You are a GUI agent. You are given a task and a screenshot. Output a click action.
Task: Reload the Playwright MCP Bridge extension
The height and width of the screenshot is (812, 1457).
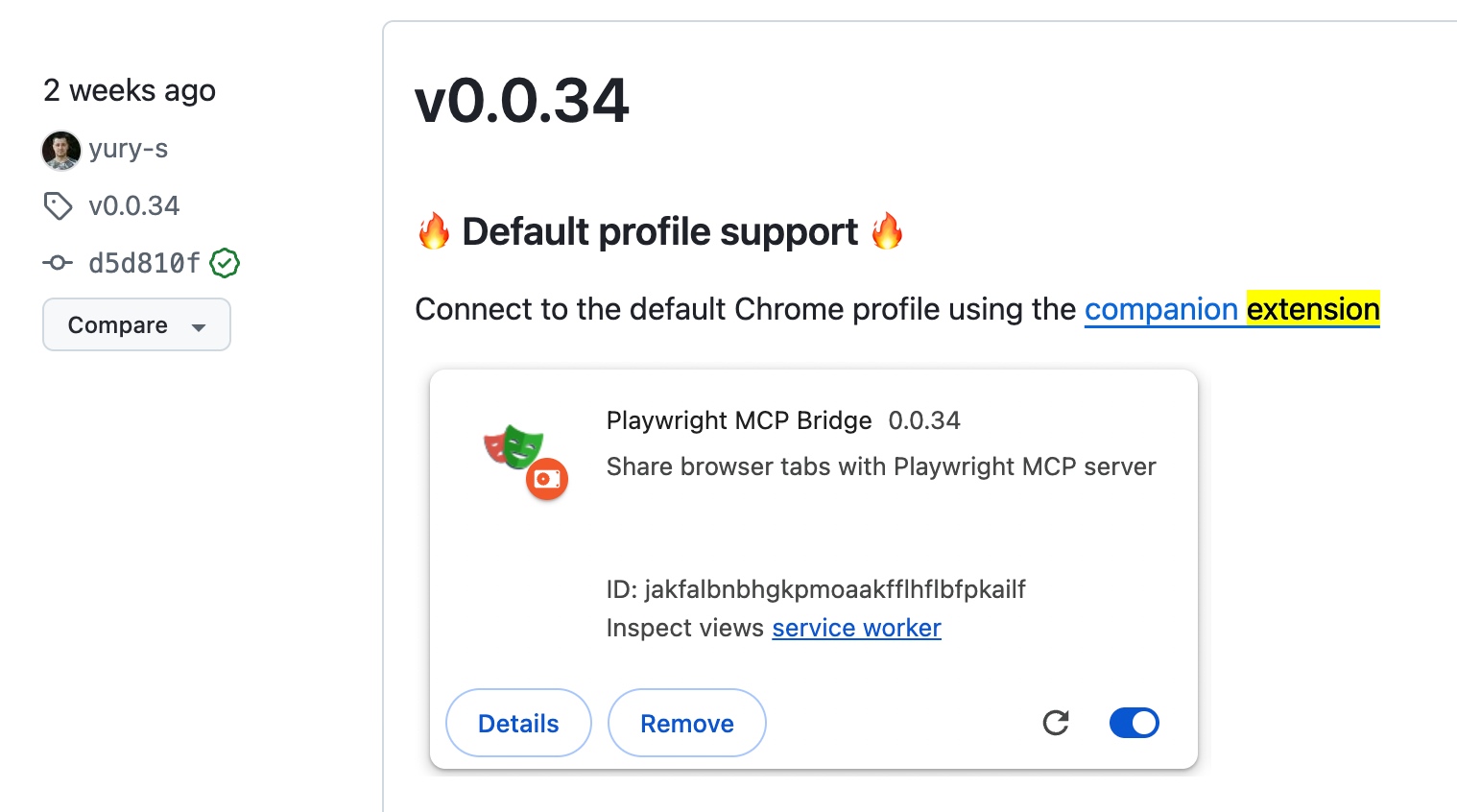point(1056,723)
